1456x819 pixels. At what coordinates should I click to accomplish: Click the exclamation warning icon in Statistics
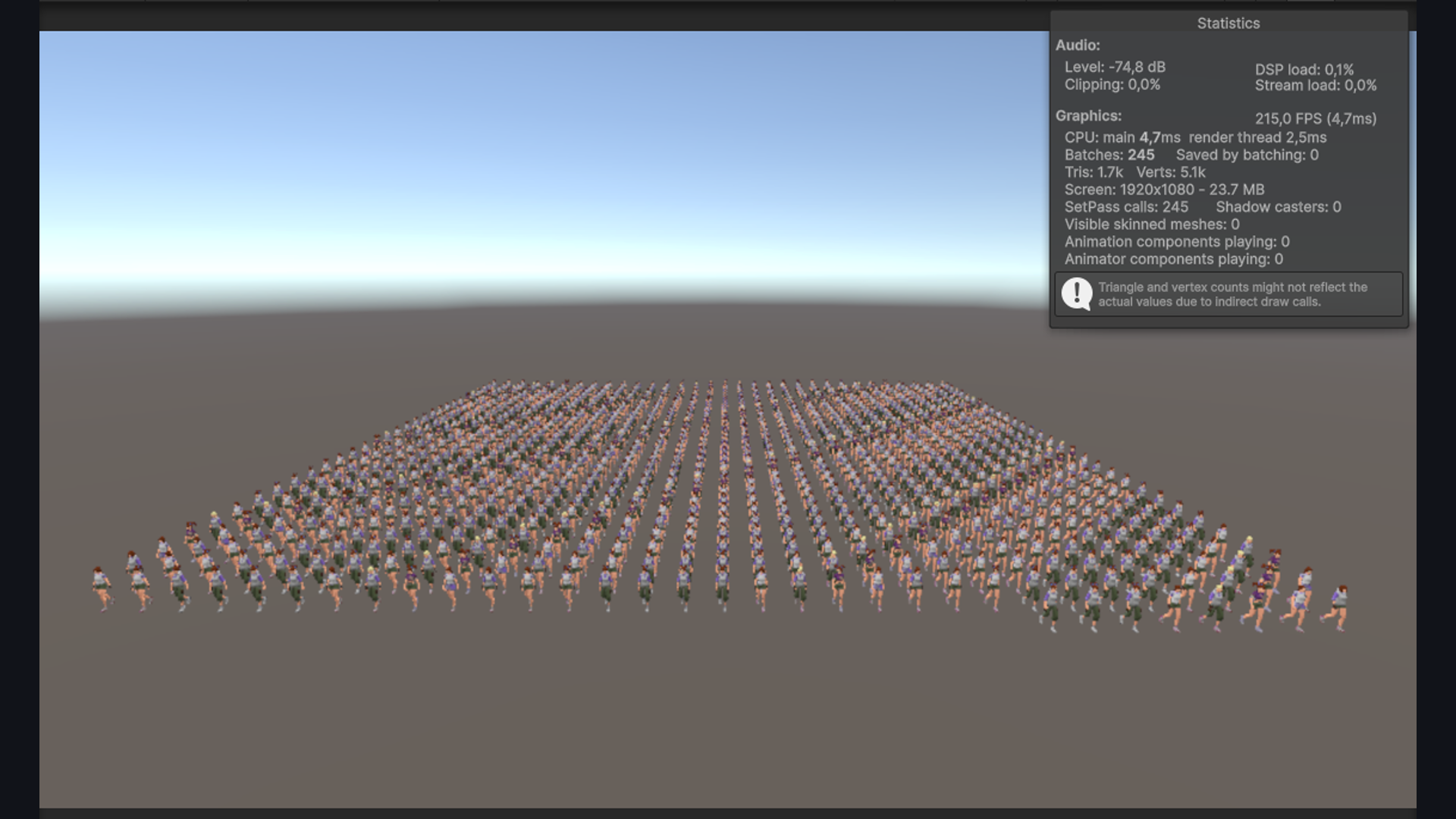pyautogui.click(x=1076, y=294)
